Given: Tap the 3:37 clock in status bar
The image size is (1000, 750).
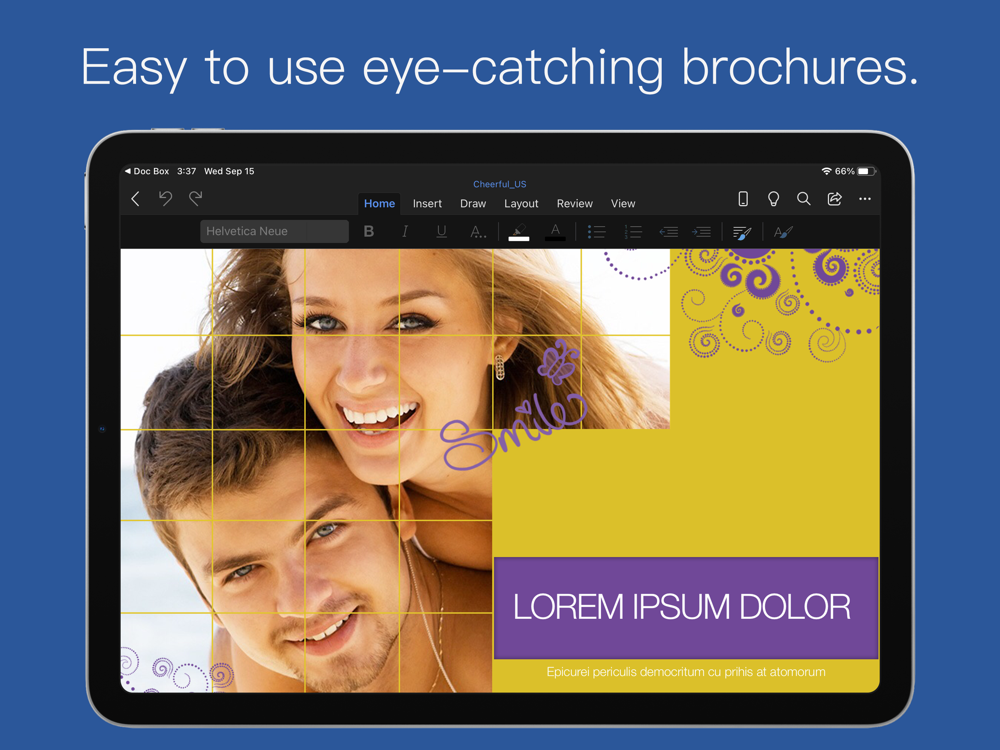Looking at the screenshot, I should (186, 171).
